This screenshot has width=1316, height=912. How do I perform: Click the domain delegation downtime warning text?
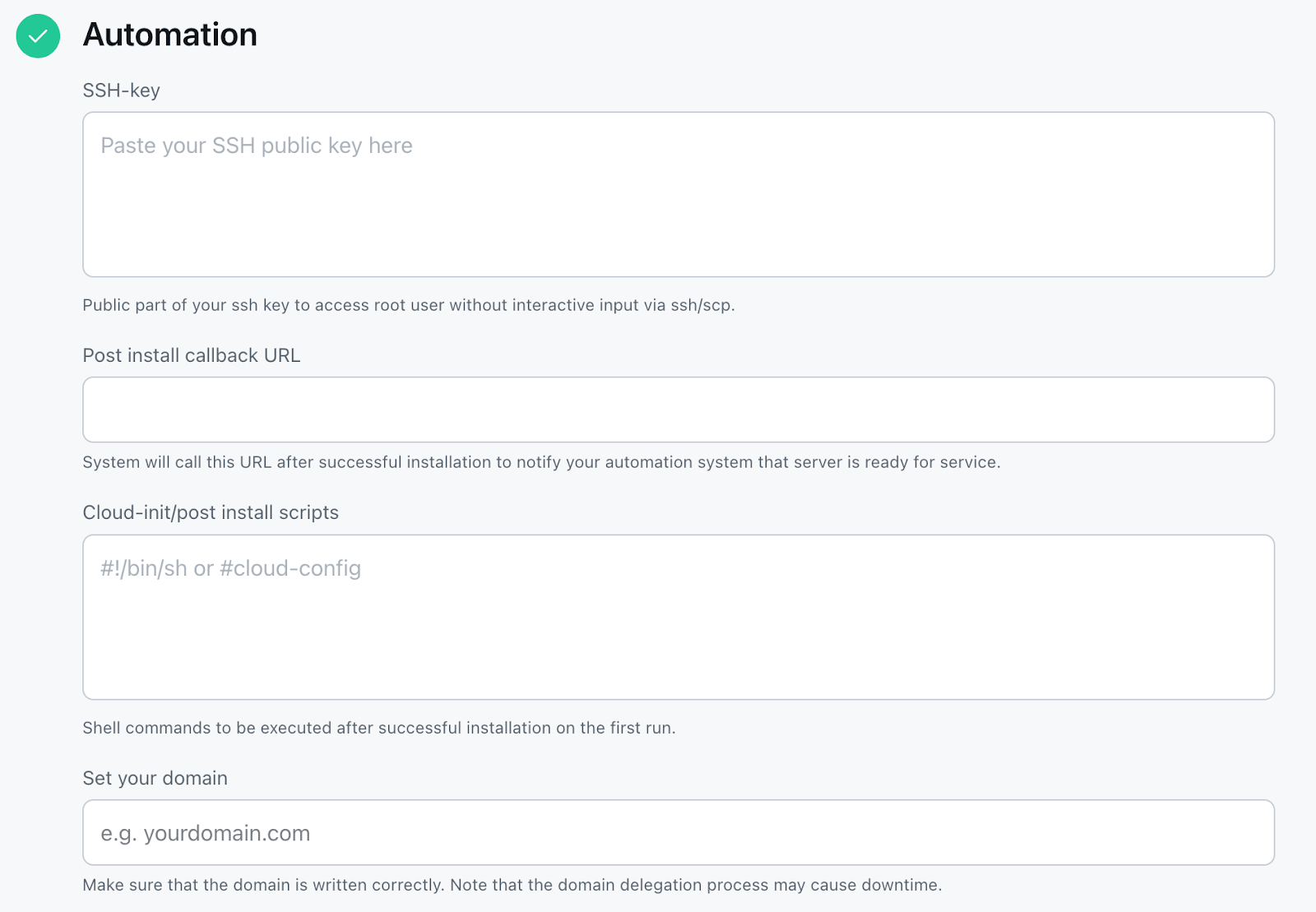(512, 885)
